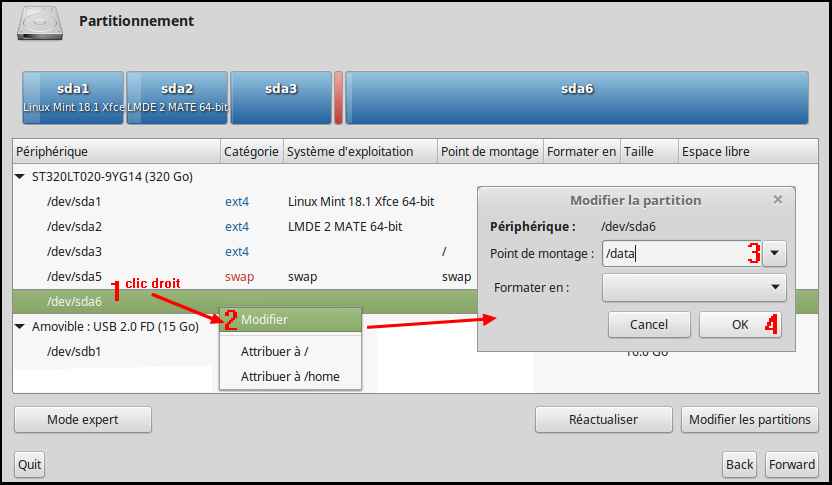Open the Formater en combo box

click(693, 288)
